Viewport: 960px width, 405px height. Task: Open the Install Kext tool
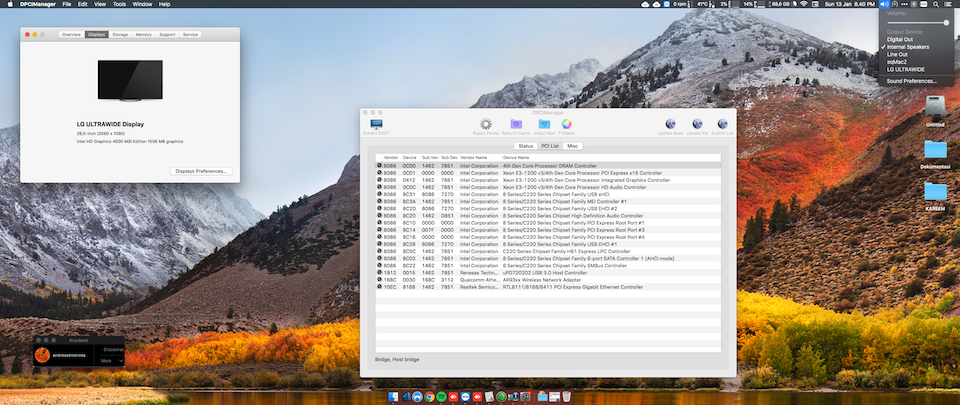click(x=544, y=124)
